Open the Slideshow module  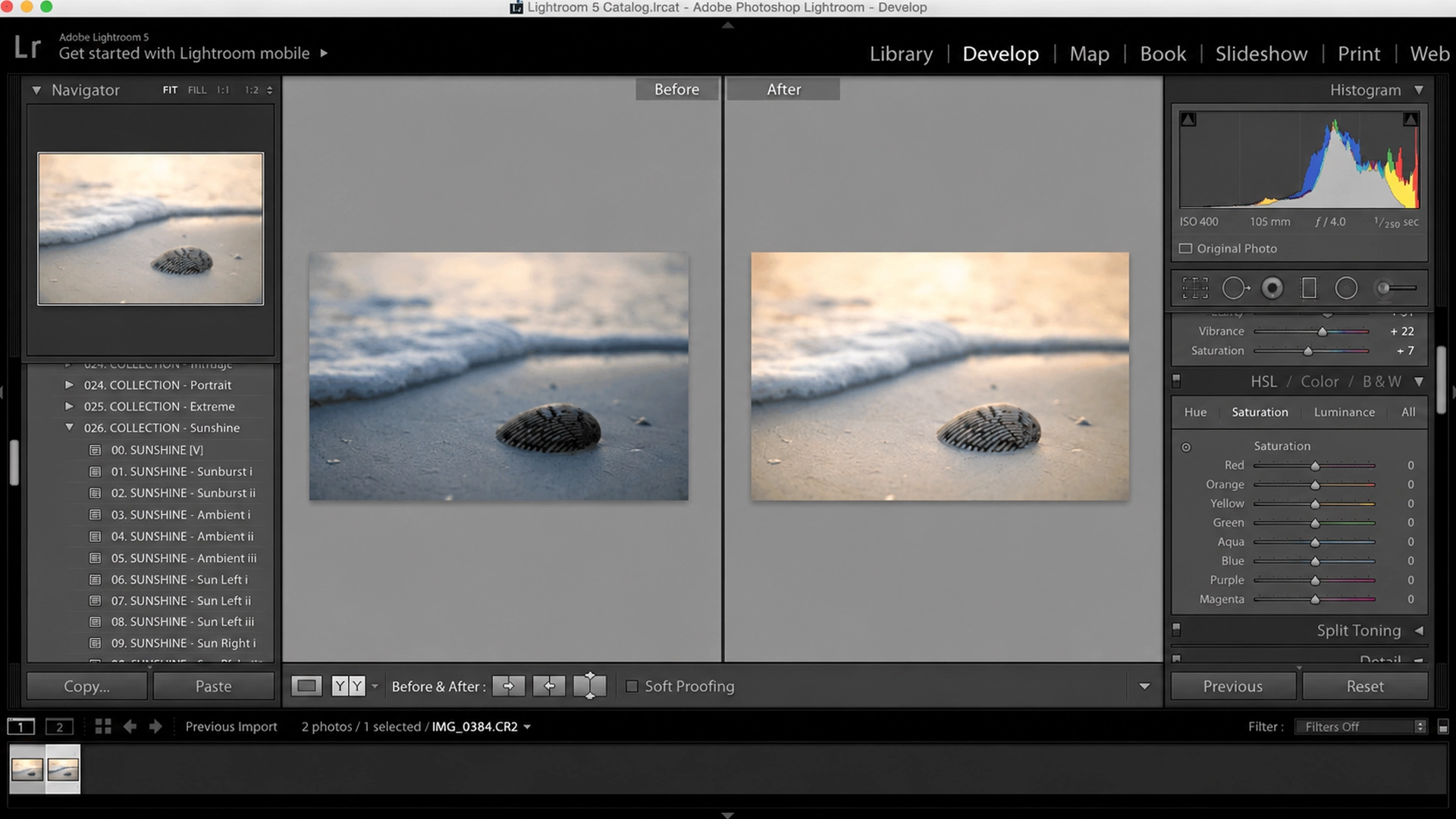1261,54
